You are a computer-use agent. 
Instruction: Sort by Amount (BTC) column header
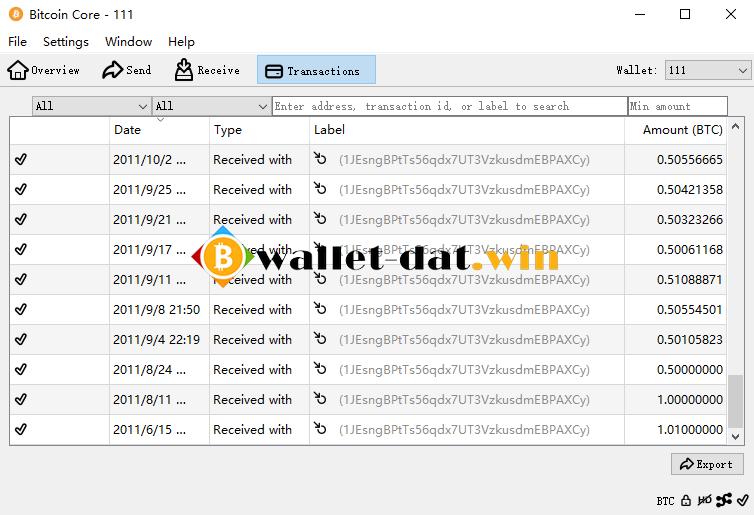coord(676,130)
